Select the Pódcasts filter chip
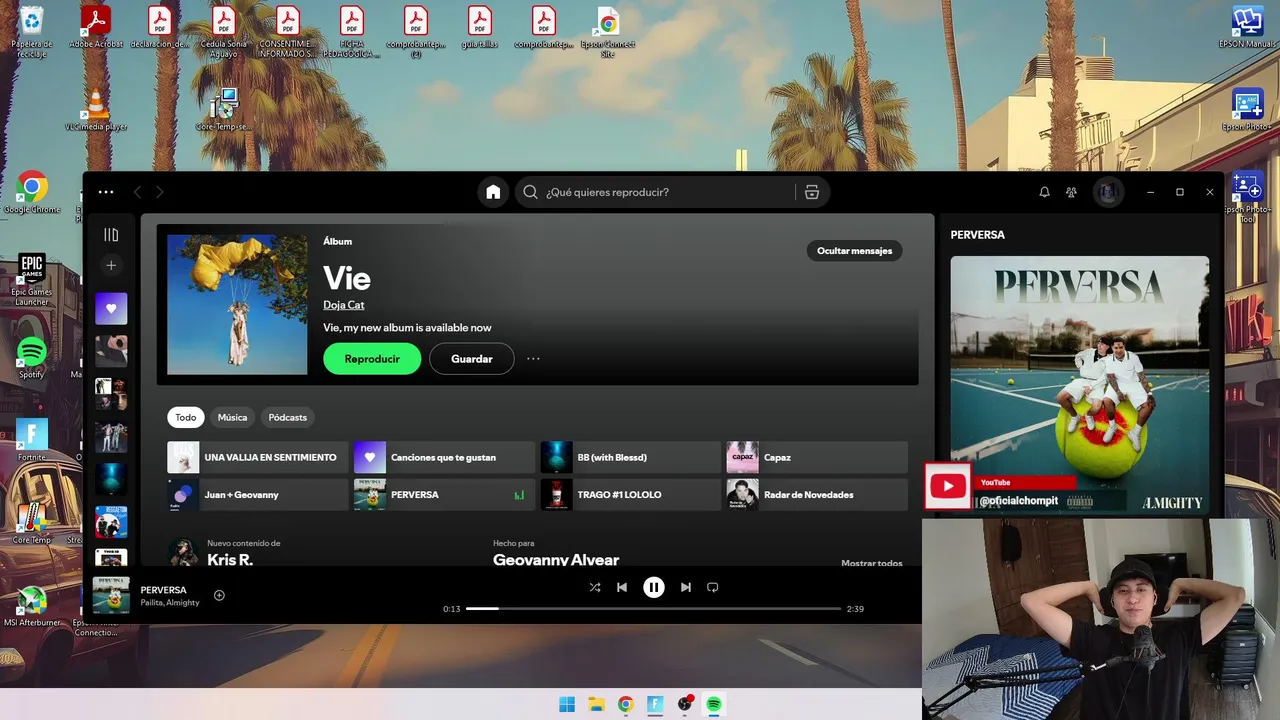 [x=288, y=417]
